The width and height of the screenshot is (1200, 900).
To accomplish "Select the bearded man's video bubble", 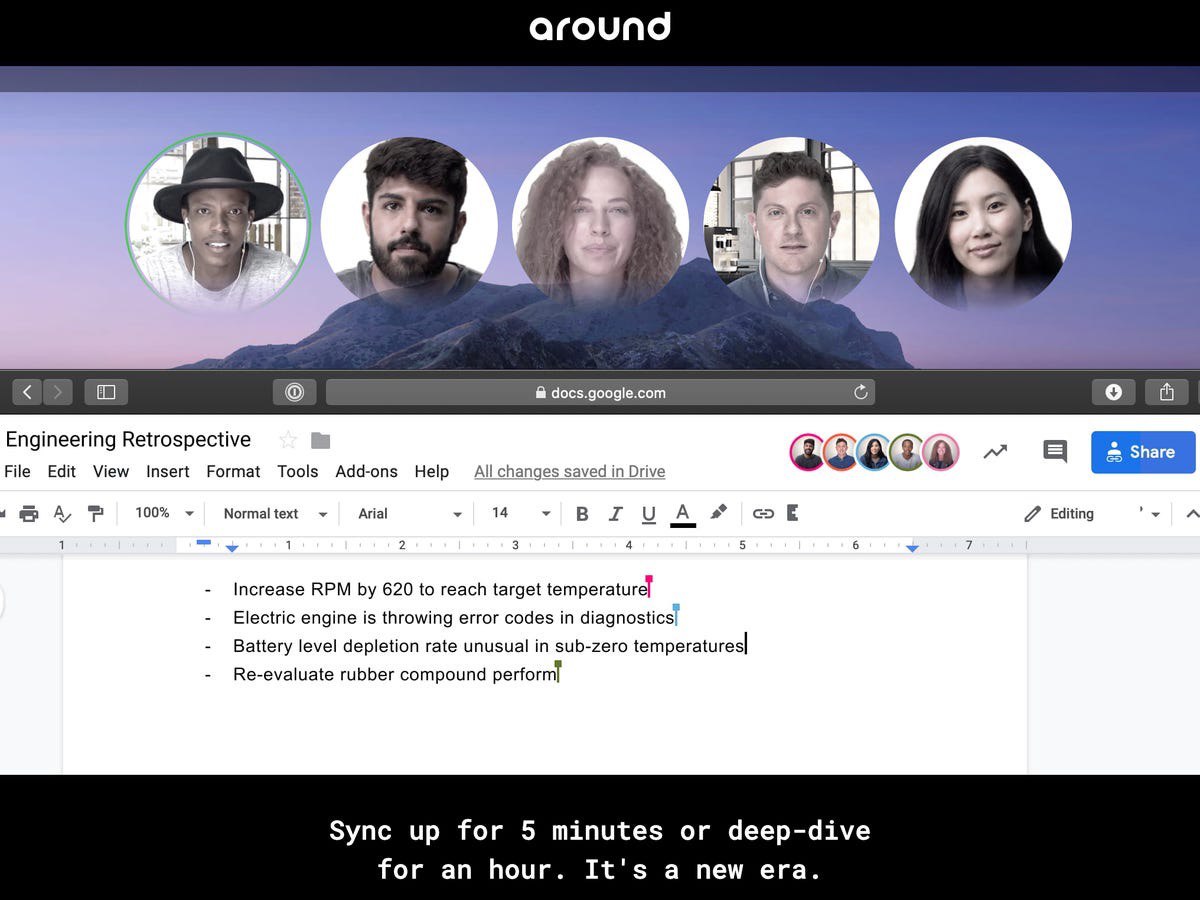I will click(409, 225).
